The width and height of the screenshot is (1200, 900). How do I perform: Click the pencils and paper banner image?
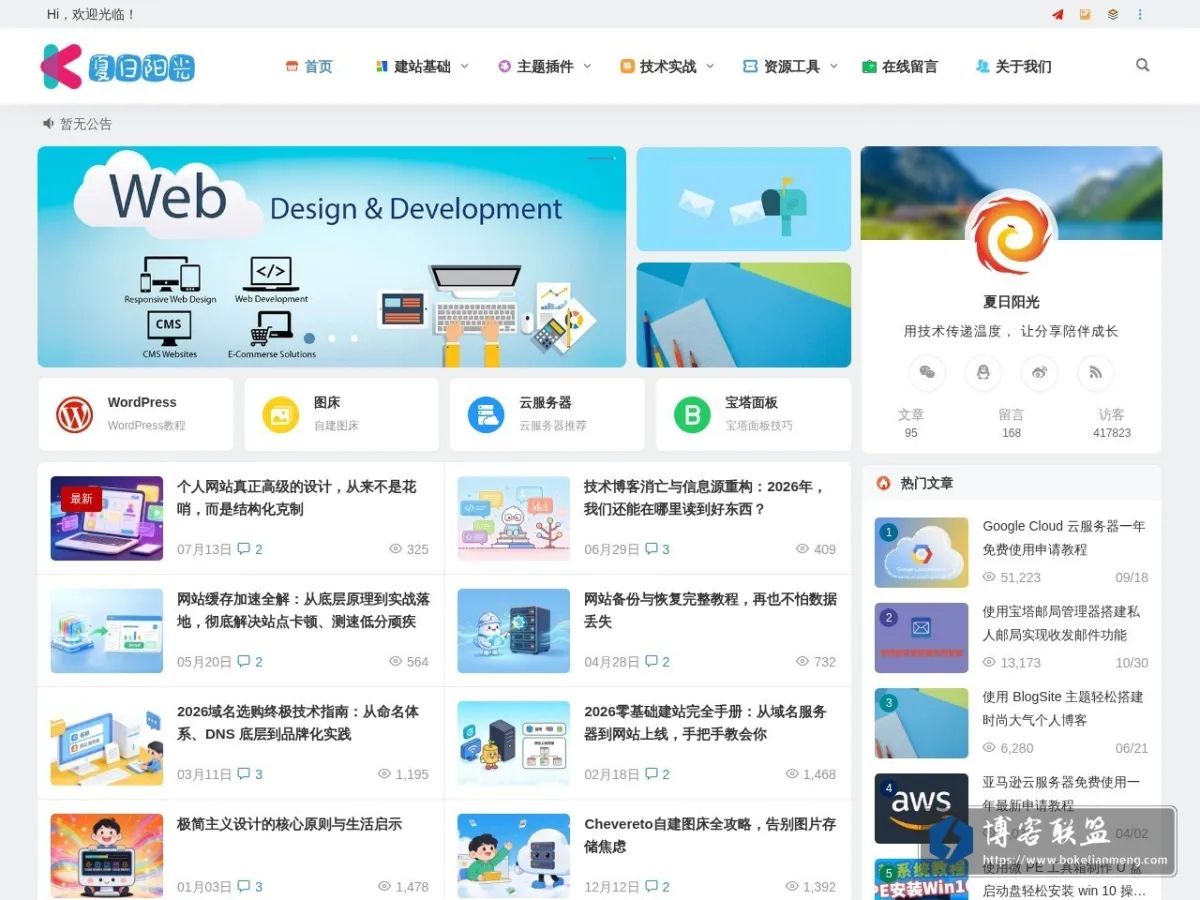click(744, 315)
